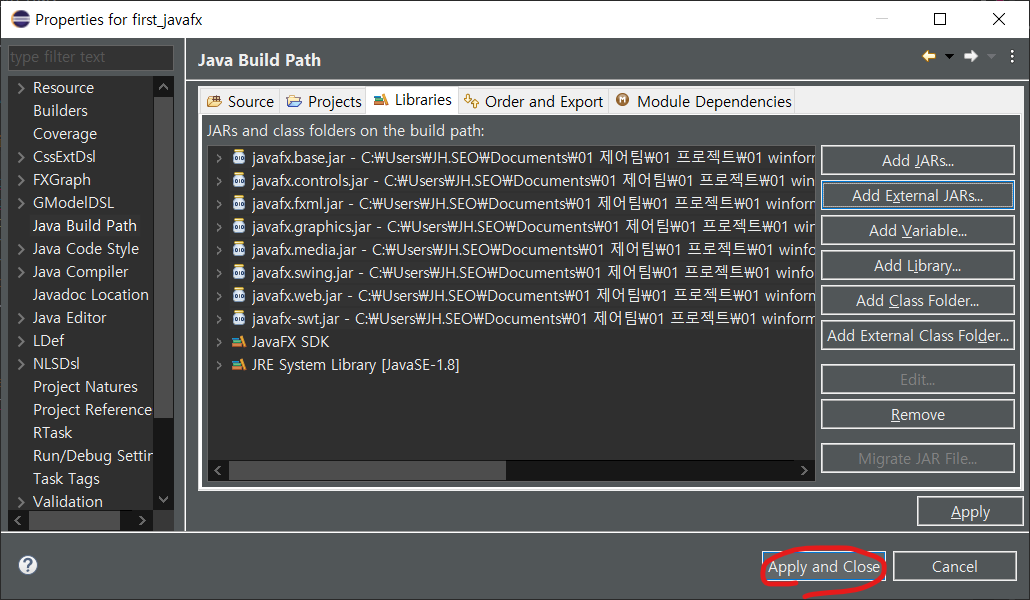Click the right arrow of library list scrollbar
Screen dimensions: 1030x600
pyautogui.click(x=804, y=470)
